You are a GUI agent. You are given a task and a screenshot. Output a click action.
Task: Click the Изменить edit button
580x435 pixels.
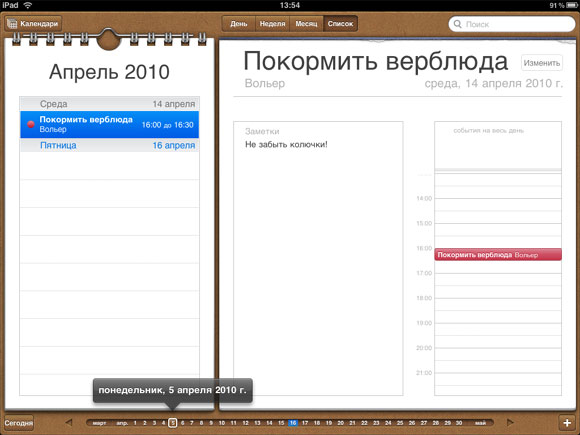coord(542,63)
